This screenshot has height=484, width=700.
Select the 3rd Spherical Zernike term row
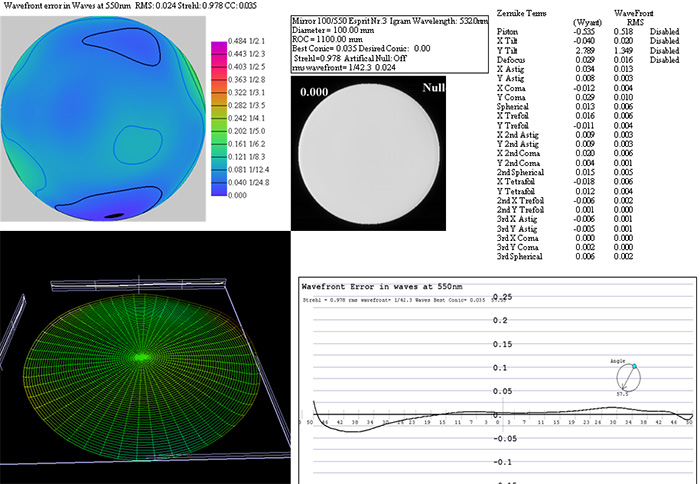520,257
